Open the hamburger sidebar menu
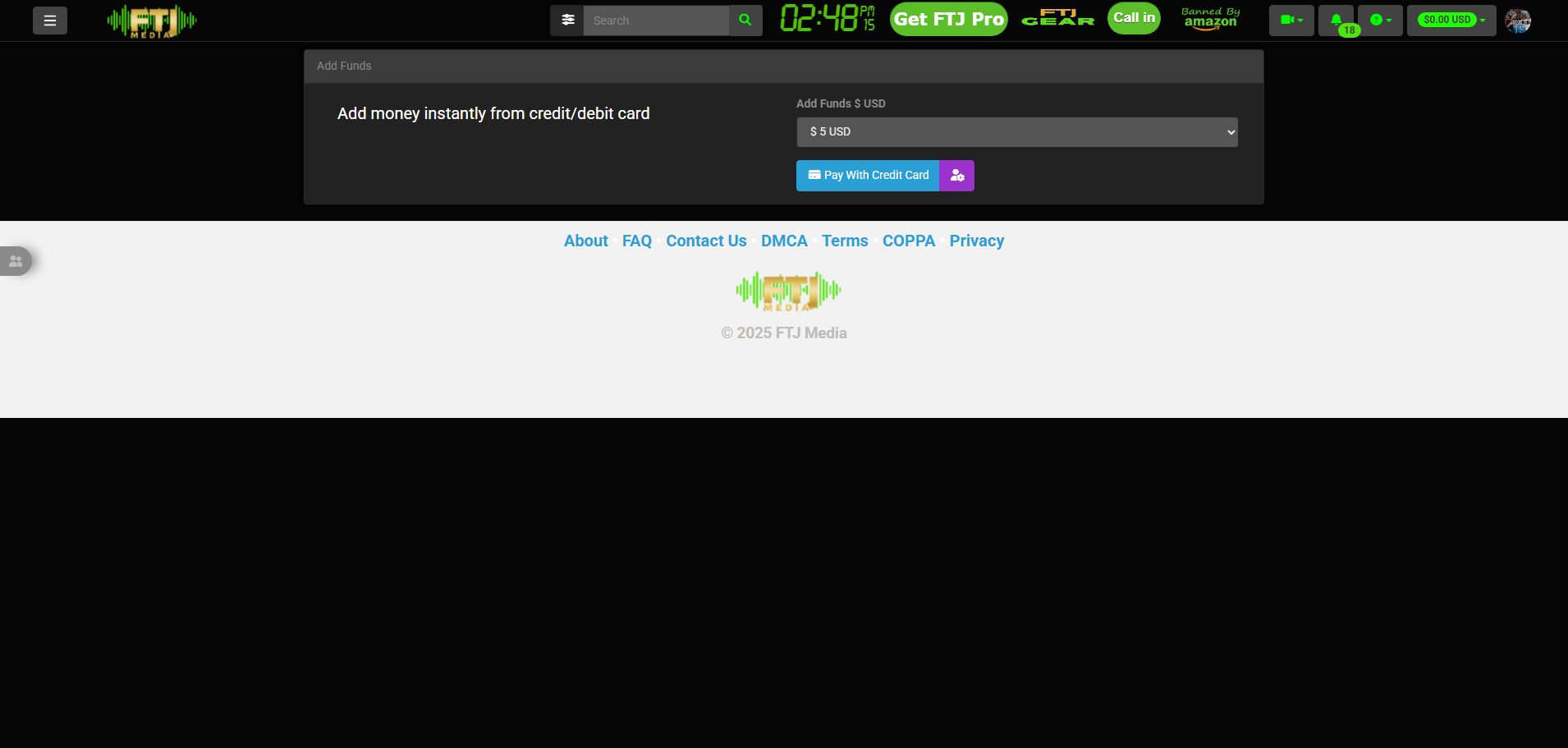The image size is (1568, 748). [x=50, y=21]
